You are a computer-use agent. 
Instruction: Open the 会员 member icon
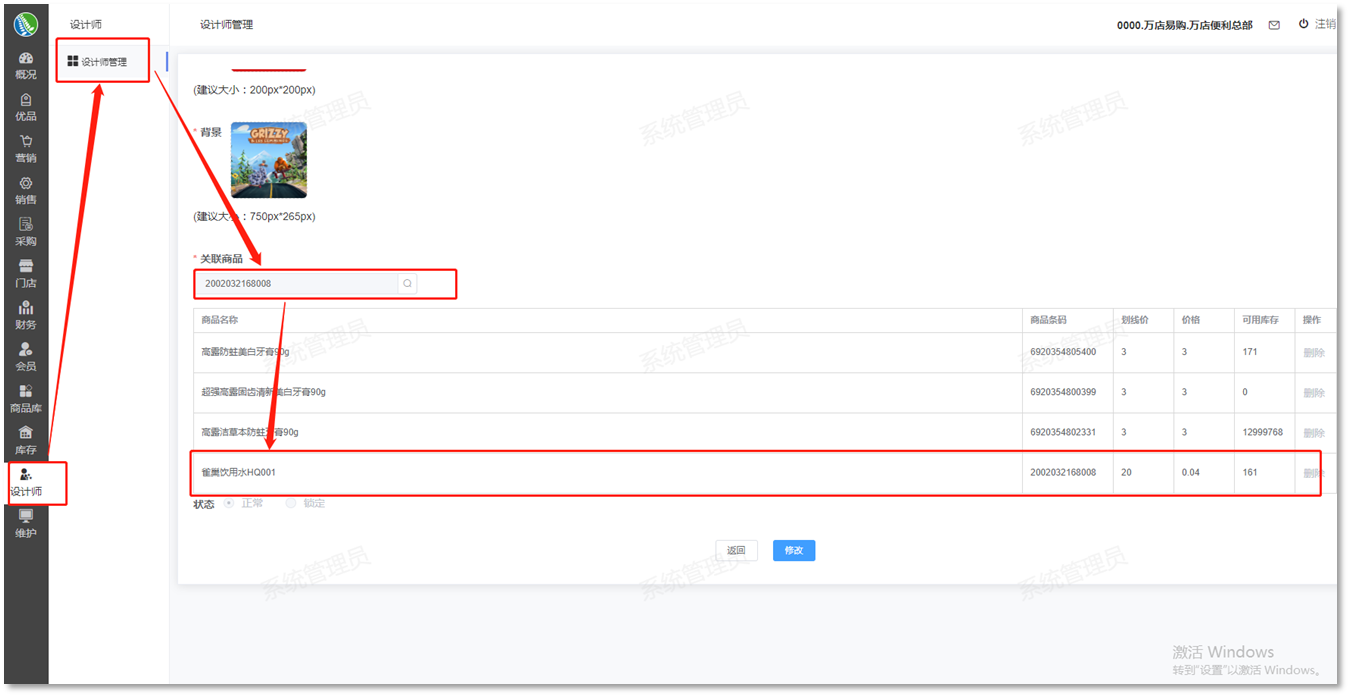(26, 357)
